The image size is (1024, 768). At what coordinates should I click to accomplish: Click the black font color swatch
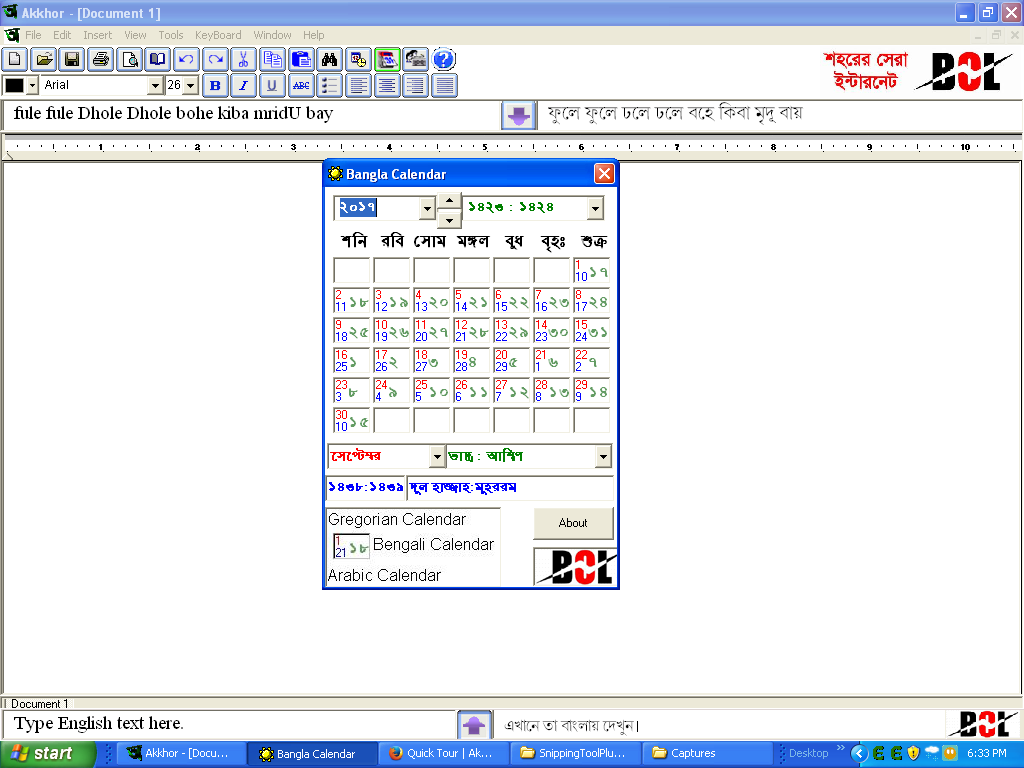tap(14, 86)
